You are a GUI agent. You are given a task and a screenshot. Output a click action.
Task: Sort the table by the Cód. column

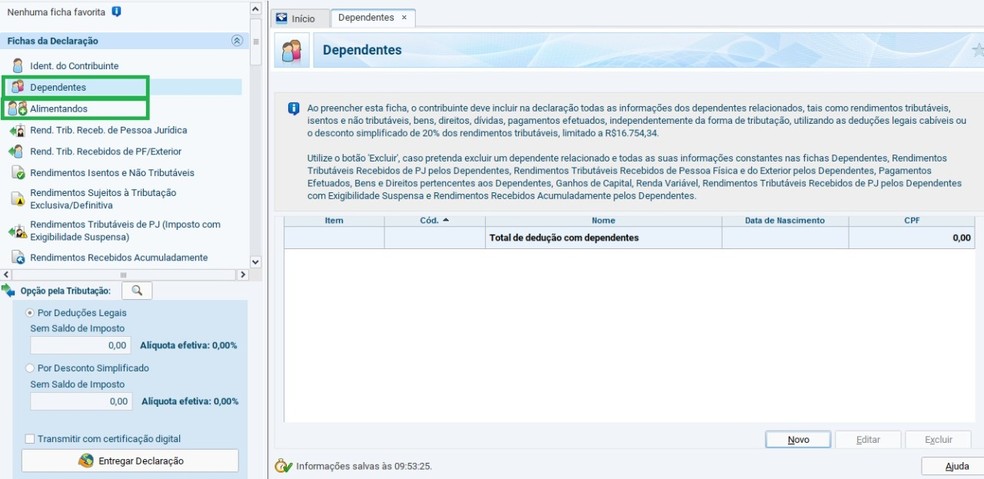tap(434, 220)
